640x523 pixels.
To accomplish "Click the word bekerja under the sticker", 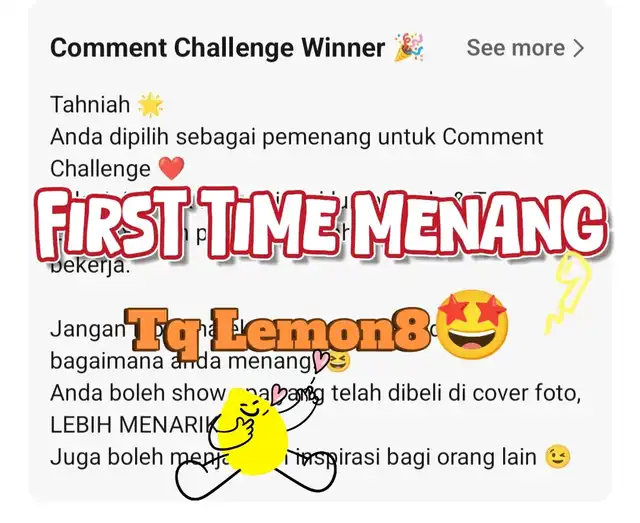I will coord(90,265).
